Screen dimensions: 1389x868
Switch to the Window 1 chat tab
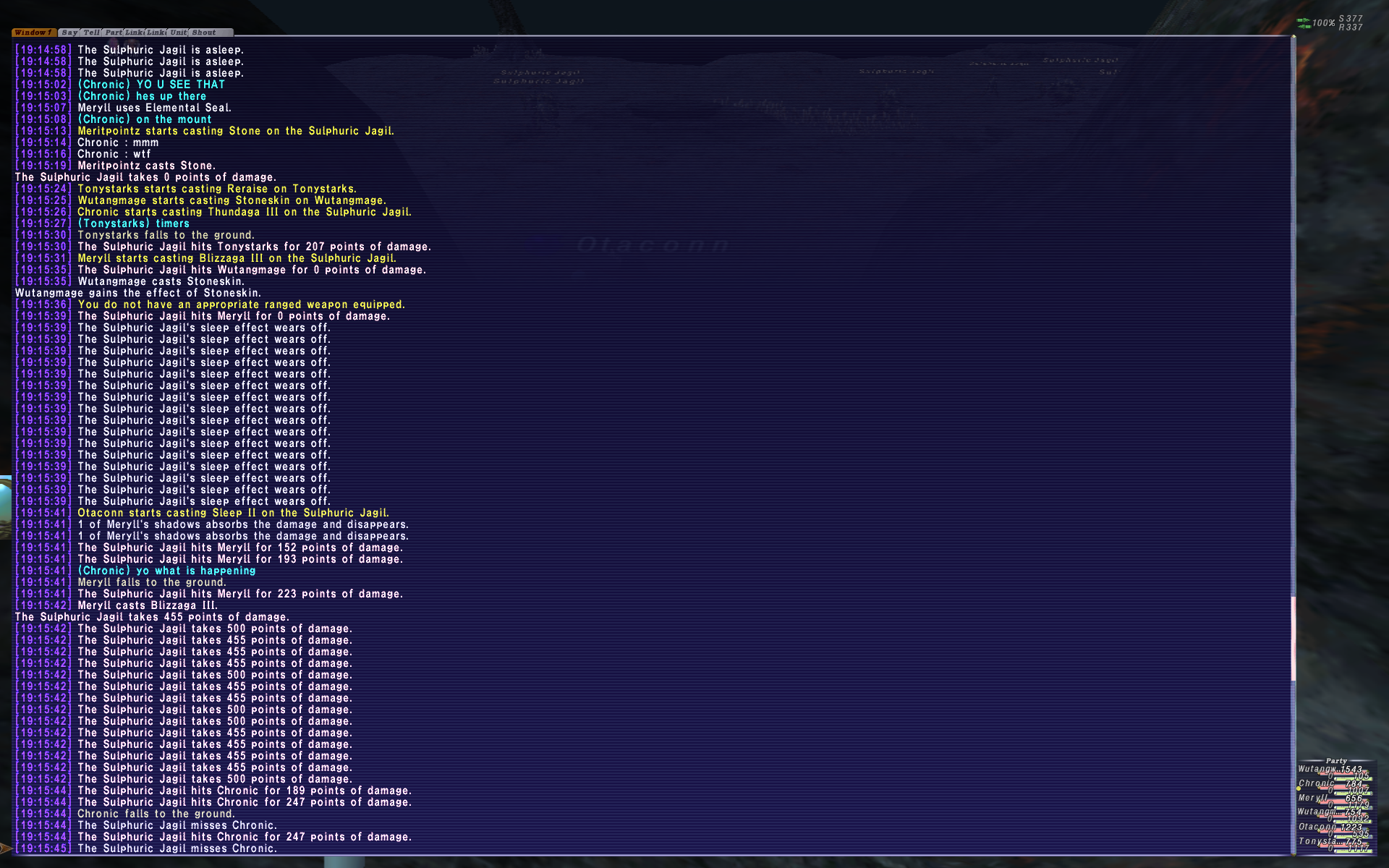point(33,33)
